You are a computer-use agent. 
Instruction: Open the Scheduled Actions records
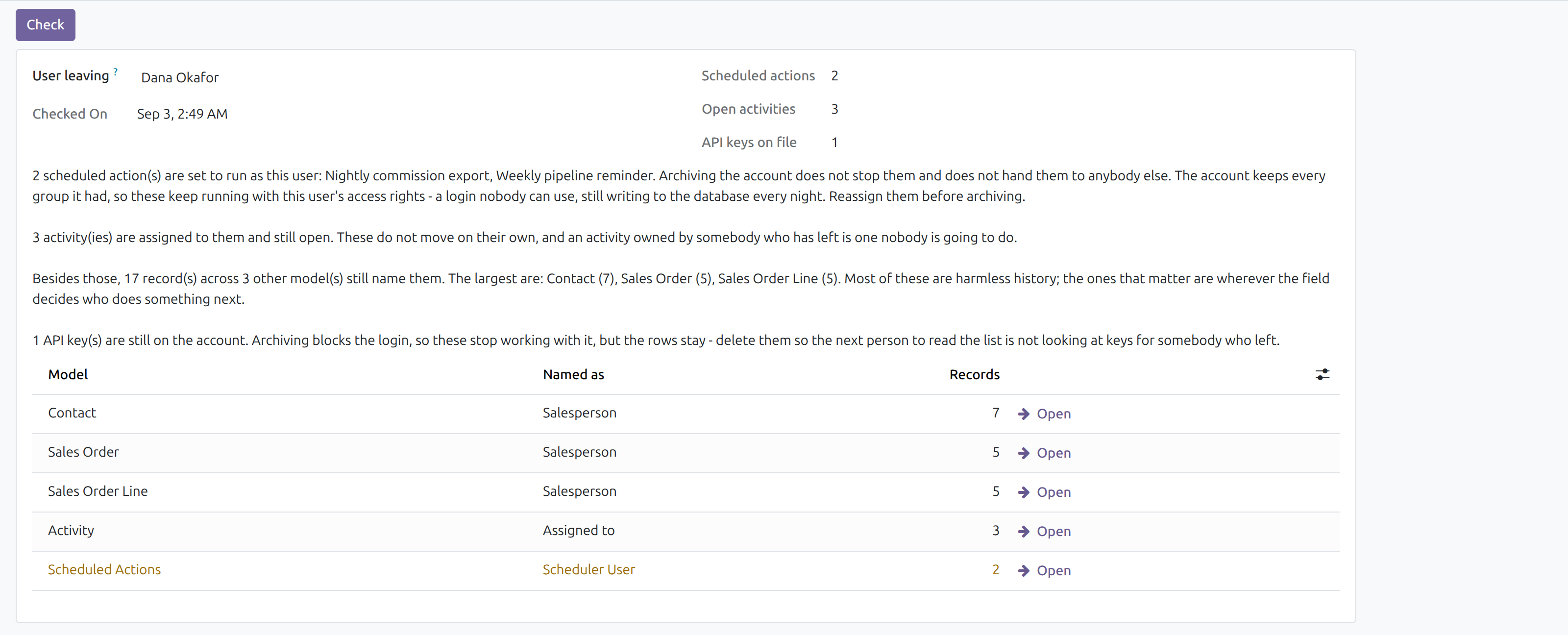(1044, 570)
